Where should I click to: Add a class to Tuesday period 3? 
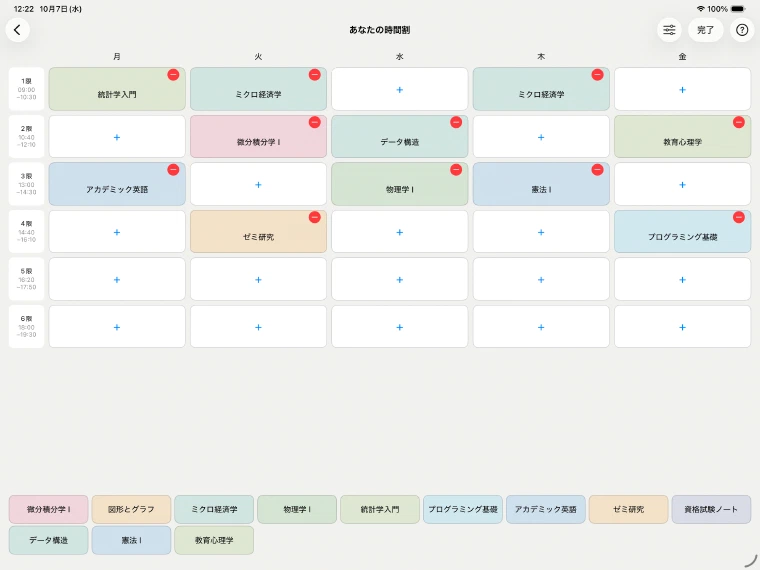[258, 184]
